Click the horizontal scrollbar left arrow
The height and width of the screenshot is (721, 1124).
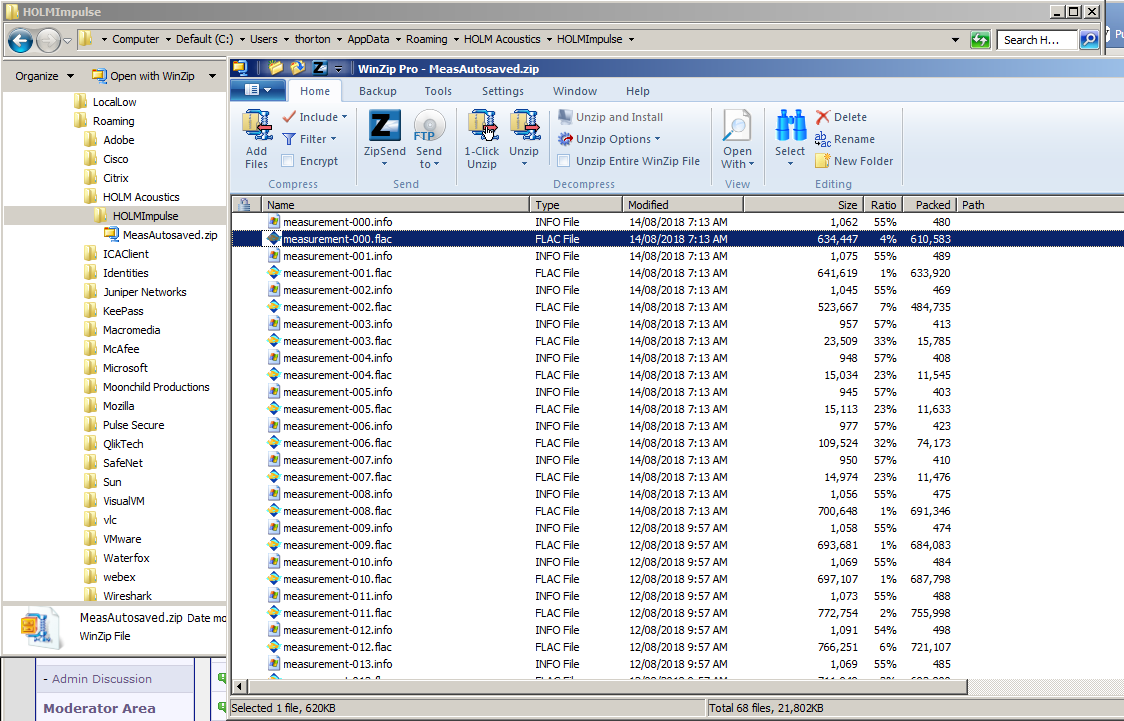240,686
